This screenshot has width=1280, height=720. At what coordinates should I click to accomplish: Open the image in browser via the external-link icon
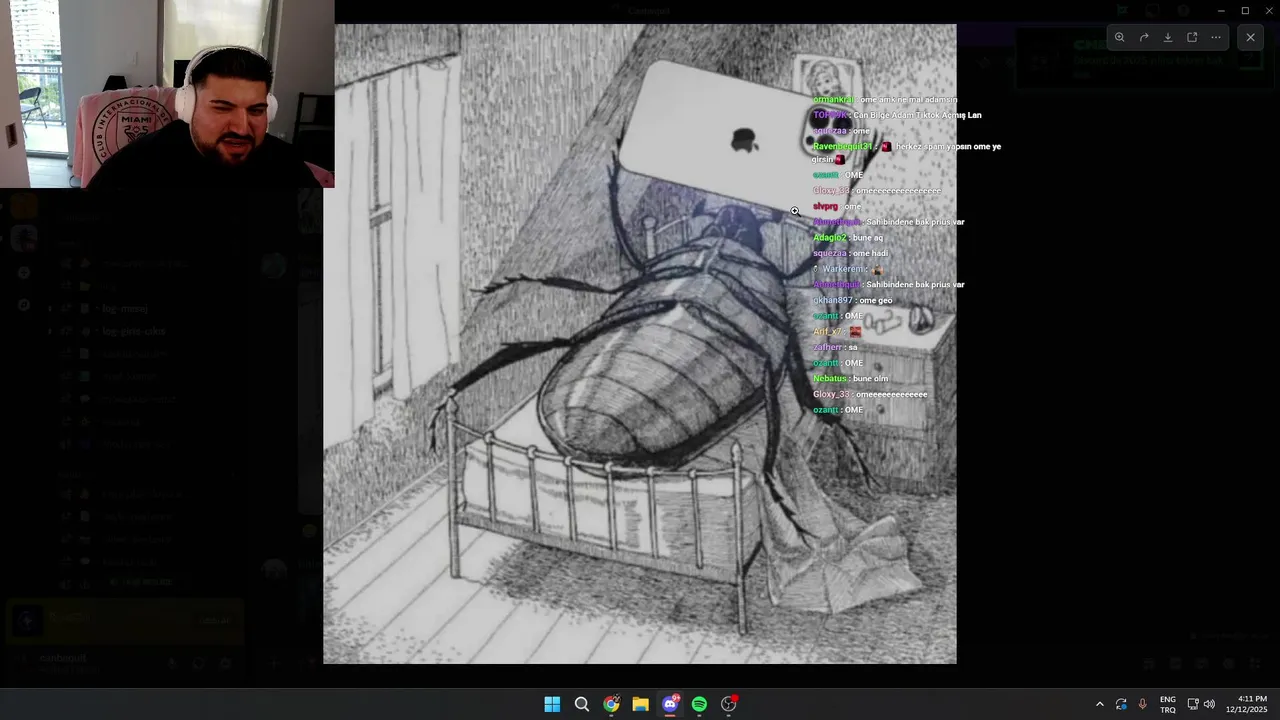tap(1192, 38)
